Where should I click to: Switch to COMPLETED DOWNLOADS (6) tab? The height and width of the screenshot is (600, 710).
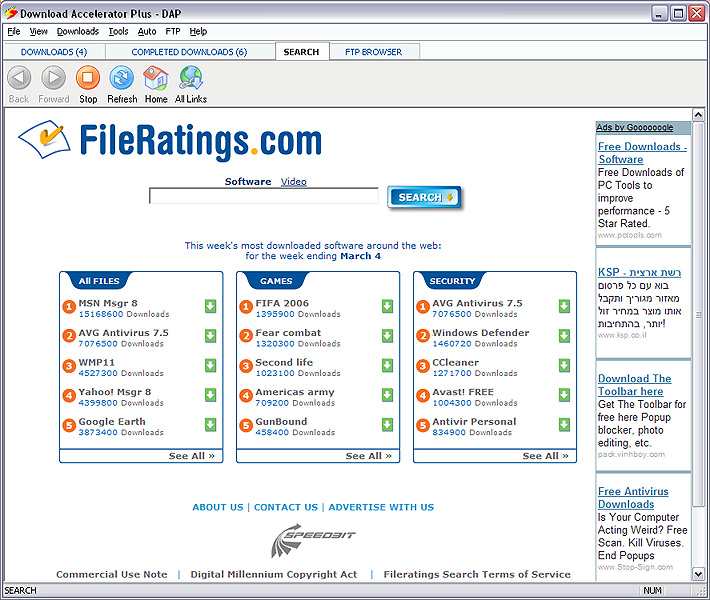click(189, 52)
